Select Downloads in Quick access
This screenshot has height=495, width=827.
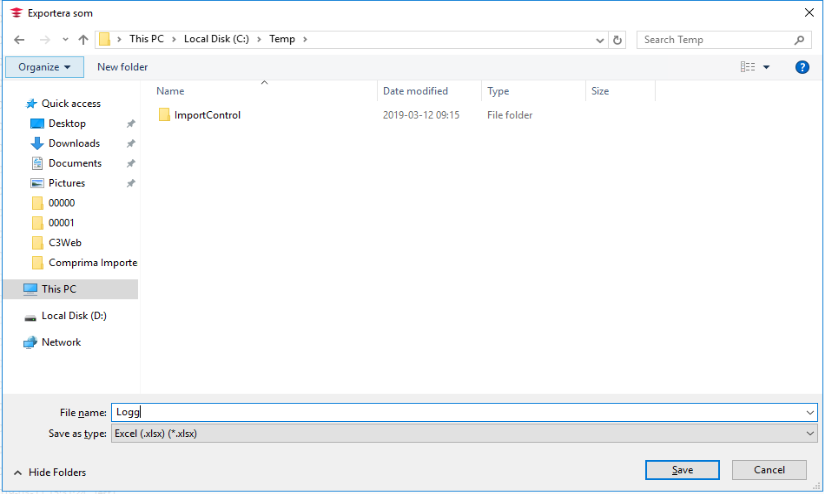click(x=74, y=143)
